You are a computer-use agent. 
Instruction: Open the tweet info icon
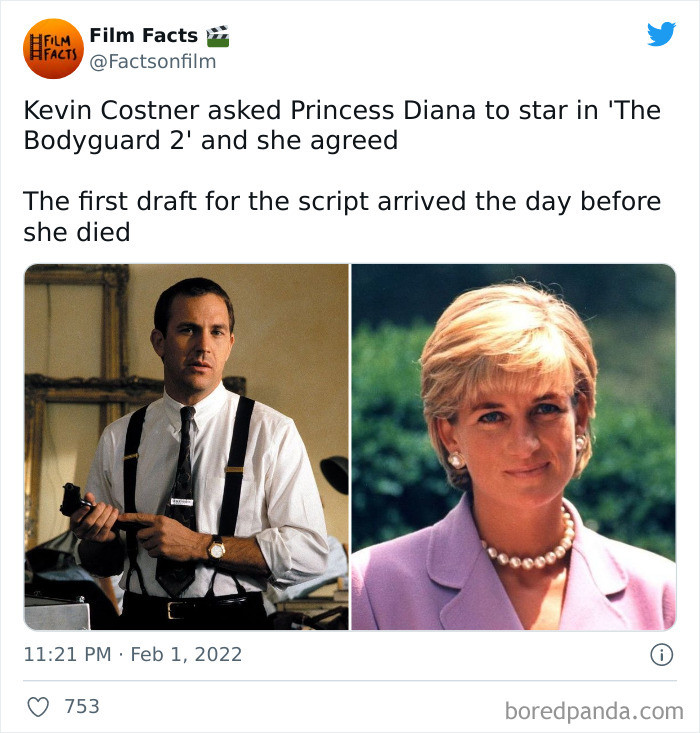pyautogui.click(x=660, y=656)
